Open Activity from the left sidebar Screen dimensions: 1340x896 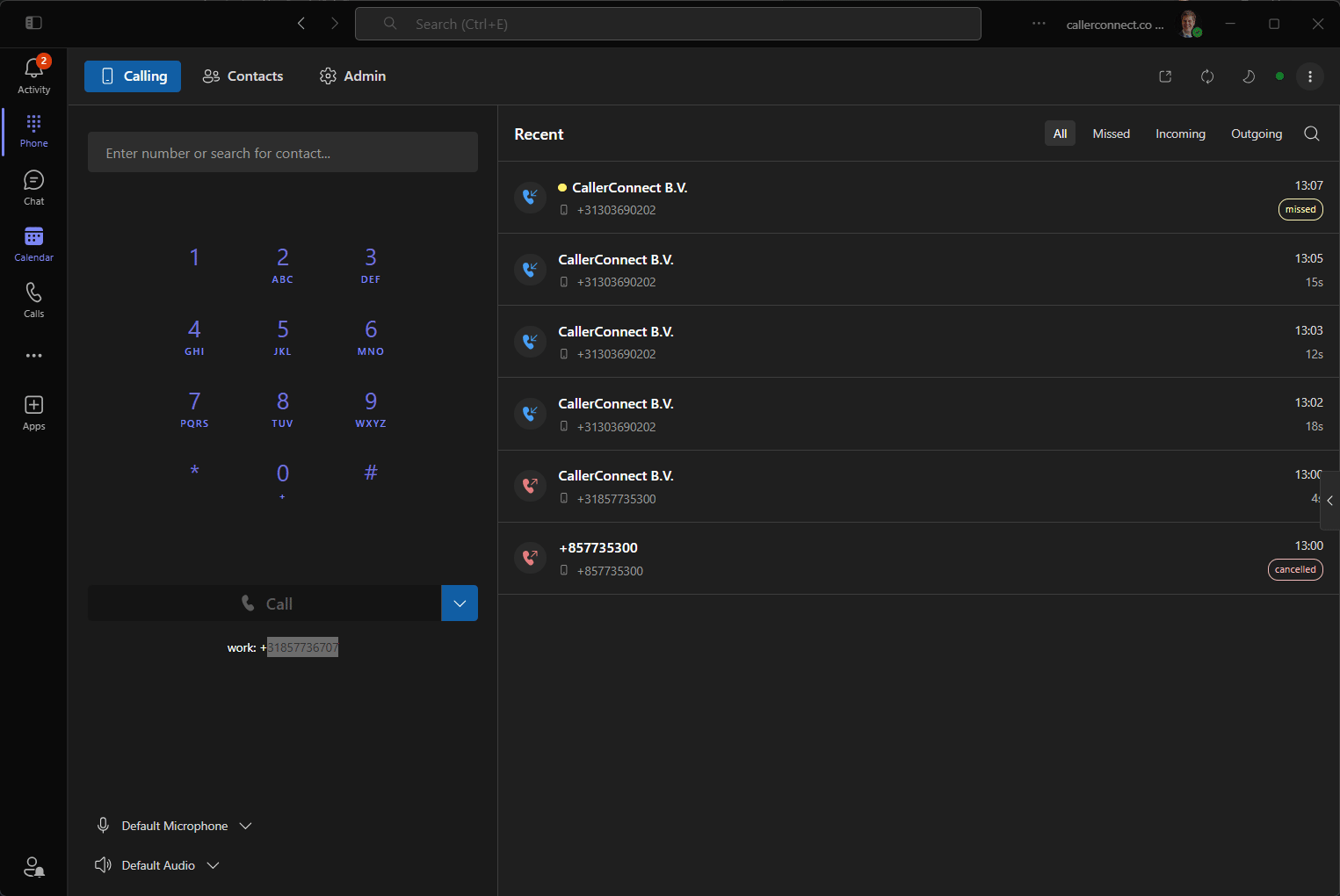click(33, 74)
